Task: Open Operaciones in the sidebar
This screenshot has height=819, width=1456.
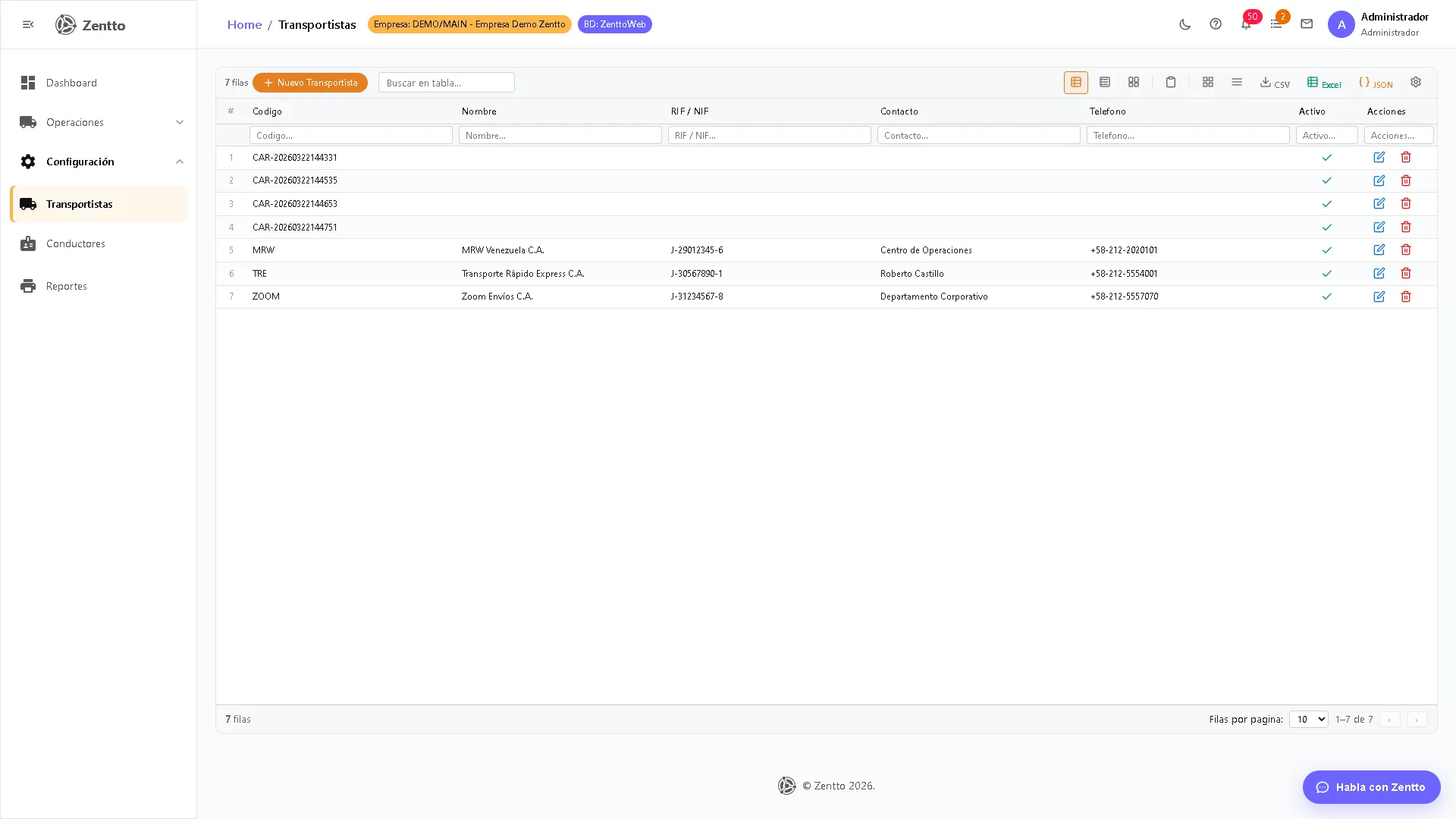Action: click(x=99, y=122)
